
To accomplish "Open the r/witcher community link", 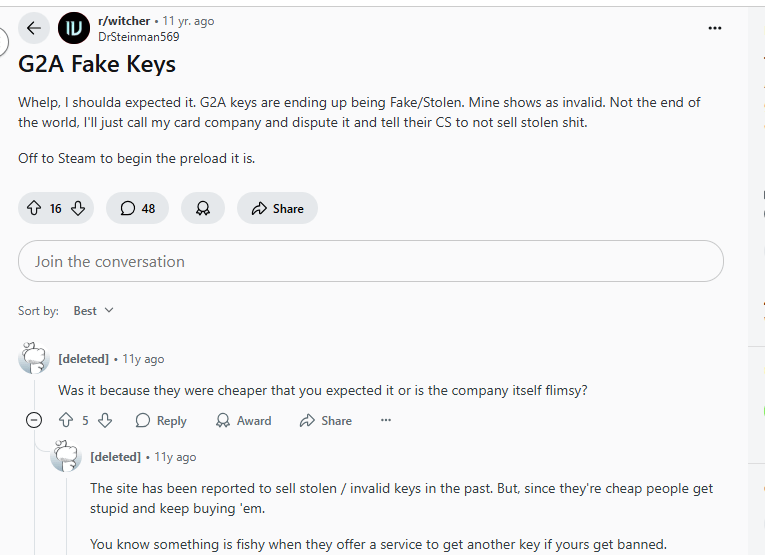I will [x=121, y=21].
